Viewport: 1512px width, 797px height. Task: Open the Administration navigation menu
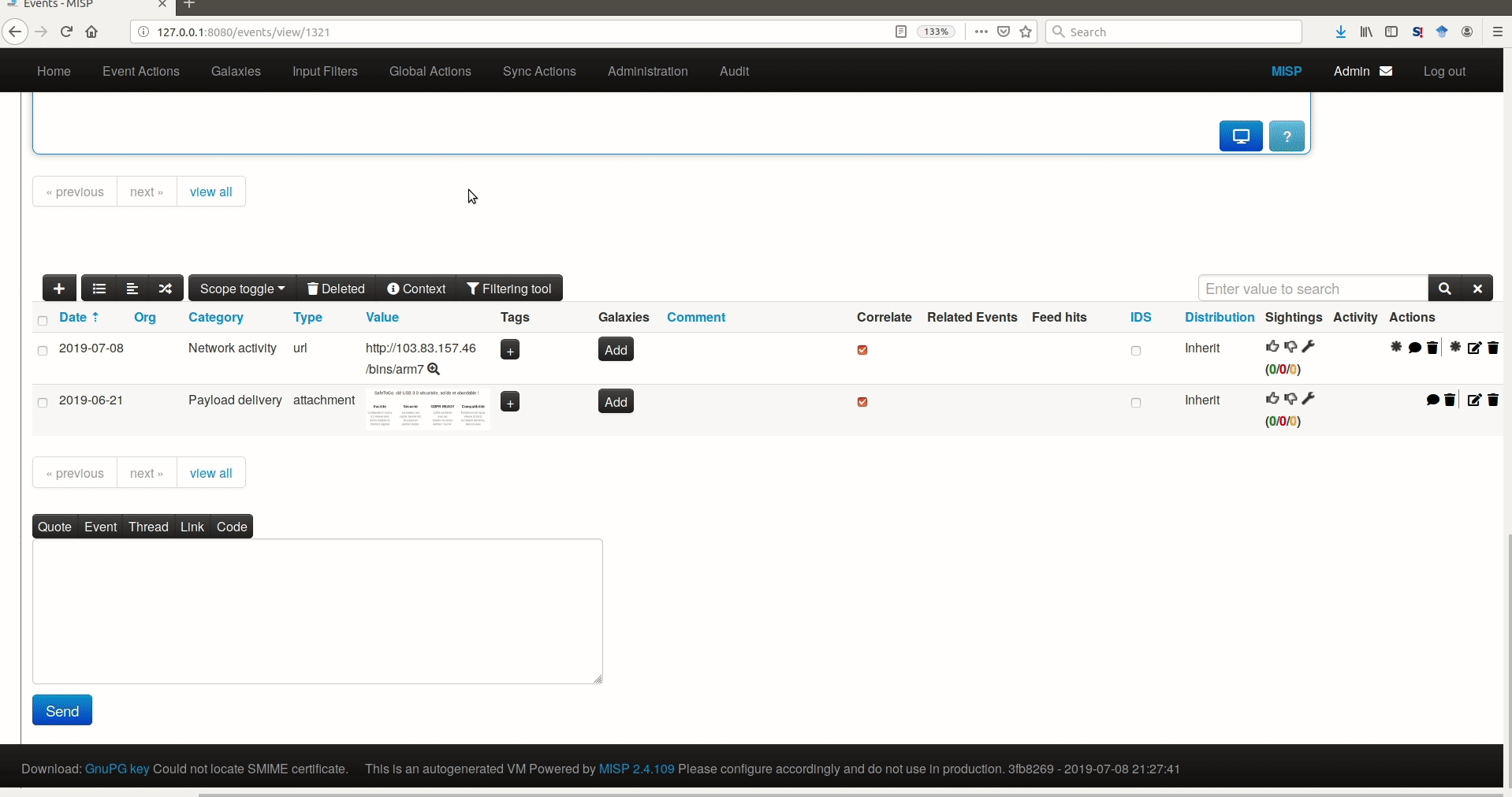(x=647, y=71)
